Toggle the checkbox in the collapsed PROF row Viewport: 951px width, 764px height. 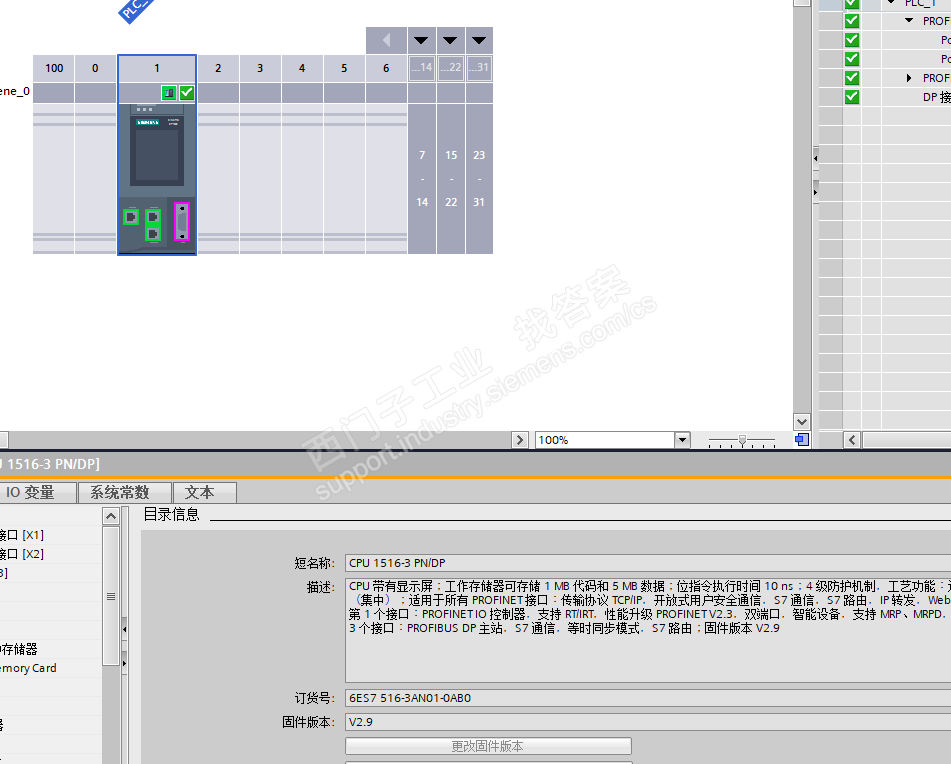click(852, 78)
